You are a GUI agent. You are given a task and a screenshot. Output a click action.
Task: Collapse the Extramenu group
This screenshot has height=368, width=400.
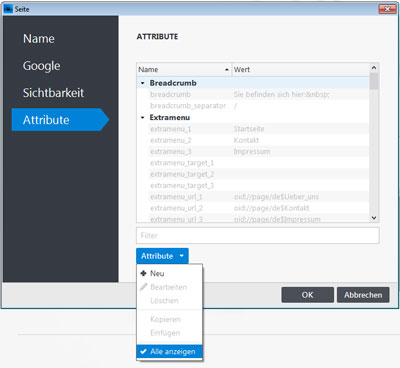(143, 118)
